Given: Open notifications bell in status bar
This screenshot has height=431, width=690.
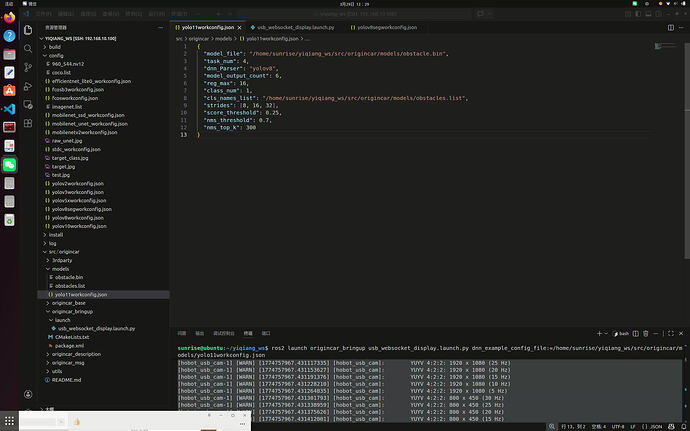Looking at the screenshot, I should tap(683, 427).
